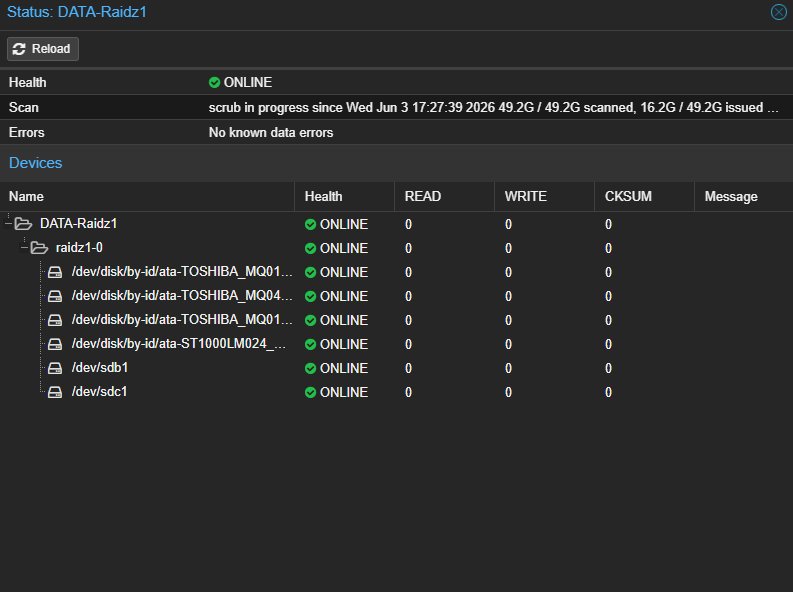This screenshot has height=592, width=793.
Task: Click the green check icon in the /dev/sdb1 row
Action: click(x=311, y=369)
